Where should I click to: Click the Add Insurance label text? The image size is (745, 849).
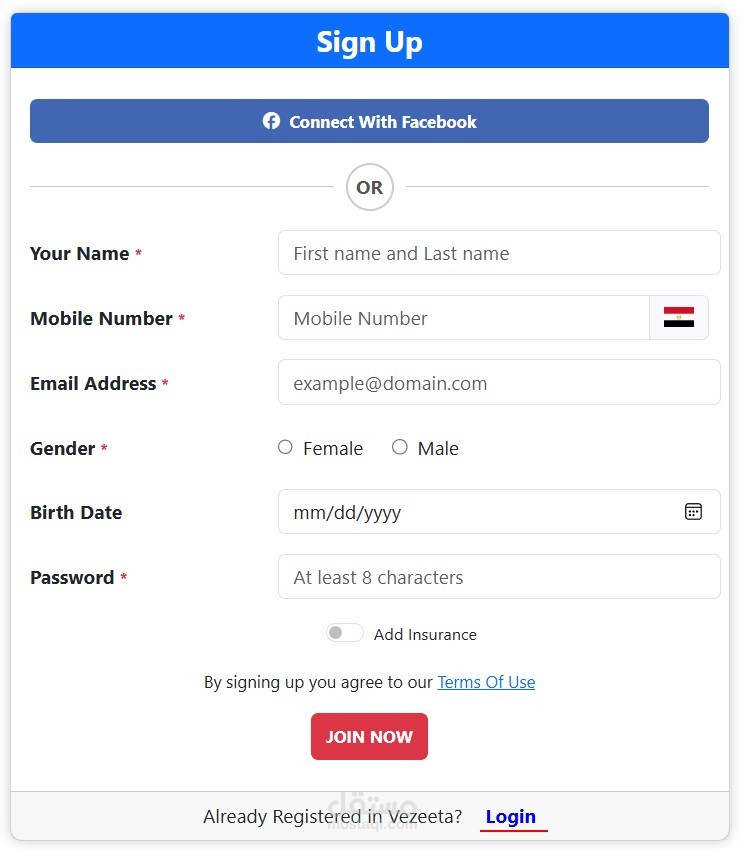coord(425,634)
